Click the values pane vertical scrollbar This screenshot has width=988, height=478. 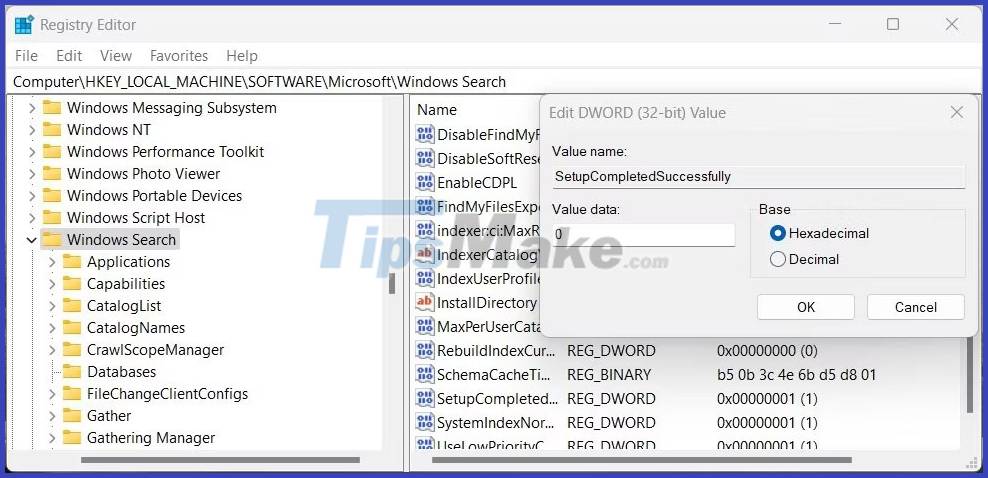click(969, 375)
